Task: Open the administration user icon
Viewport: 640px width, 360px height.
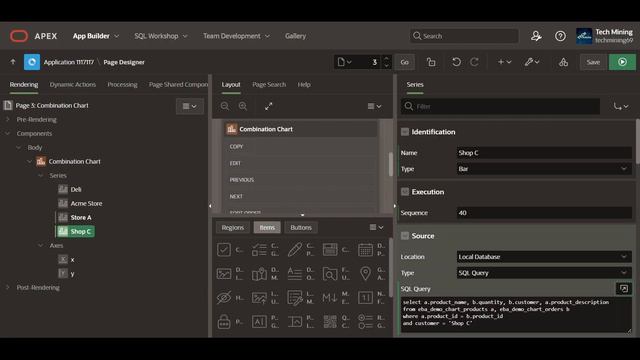Action: point(536,36)
